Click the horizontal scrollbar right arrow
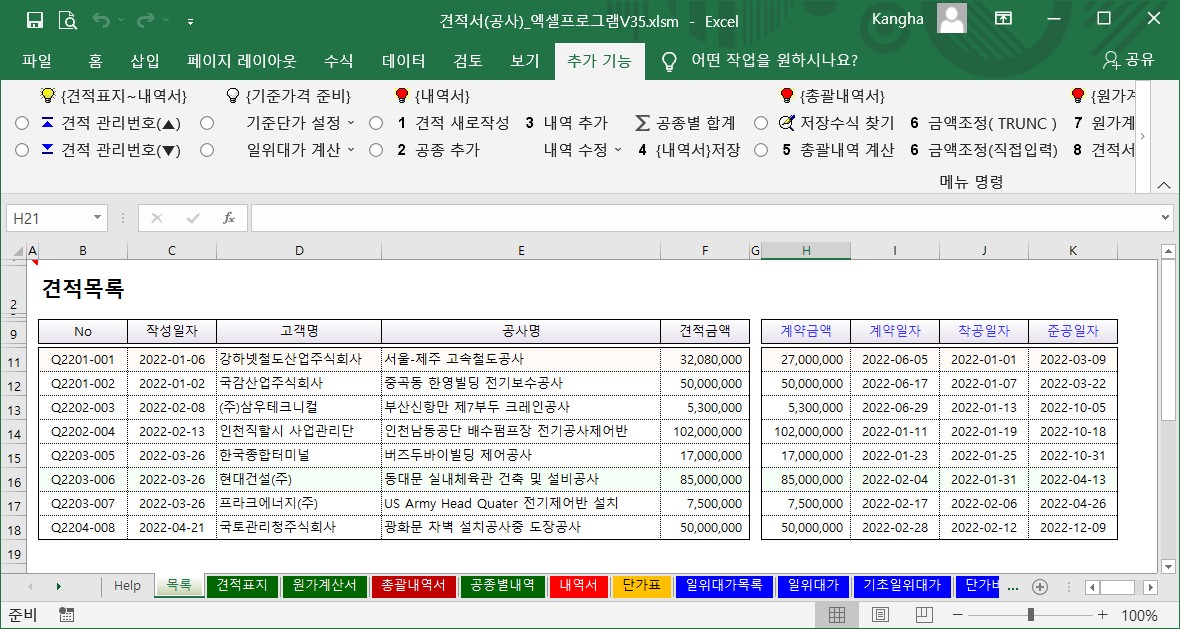Image resolution: width=1180 pixels, height=629 pixels. tap(1149, 587)
